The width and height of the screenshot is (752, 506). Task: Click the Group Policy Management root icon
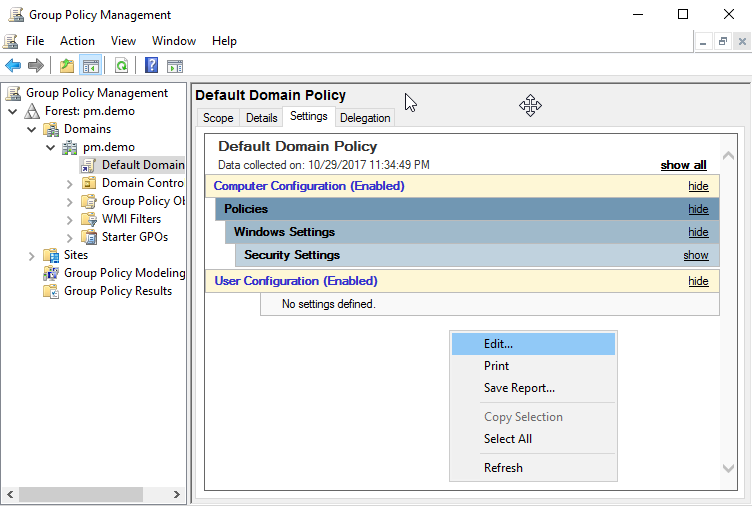click(x=13, y=93)
